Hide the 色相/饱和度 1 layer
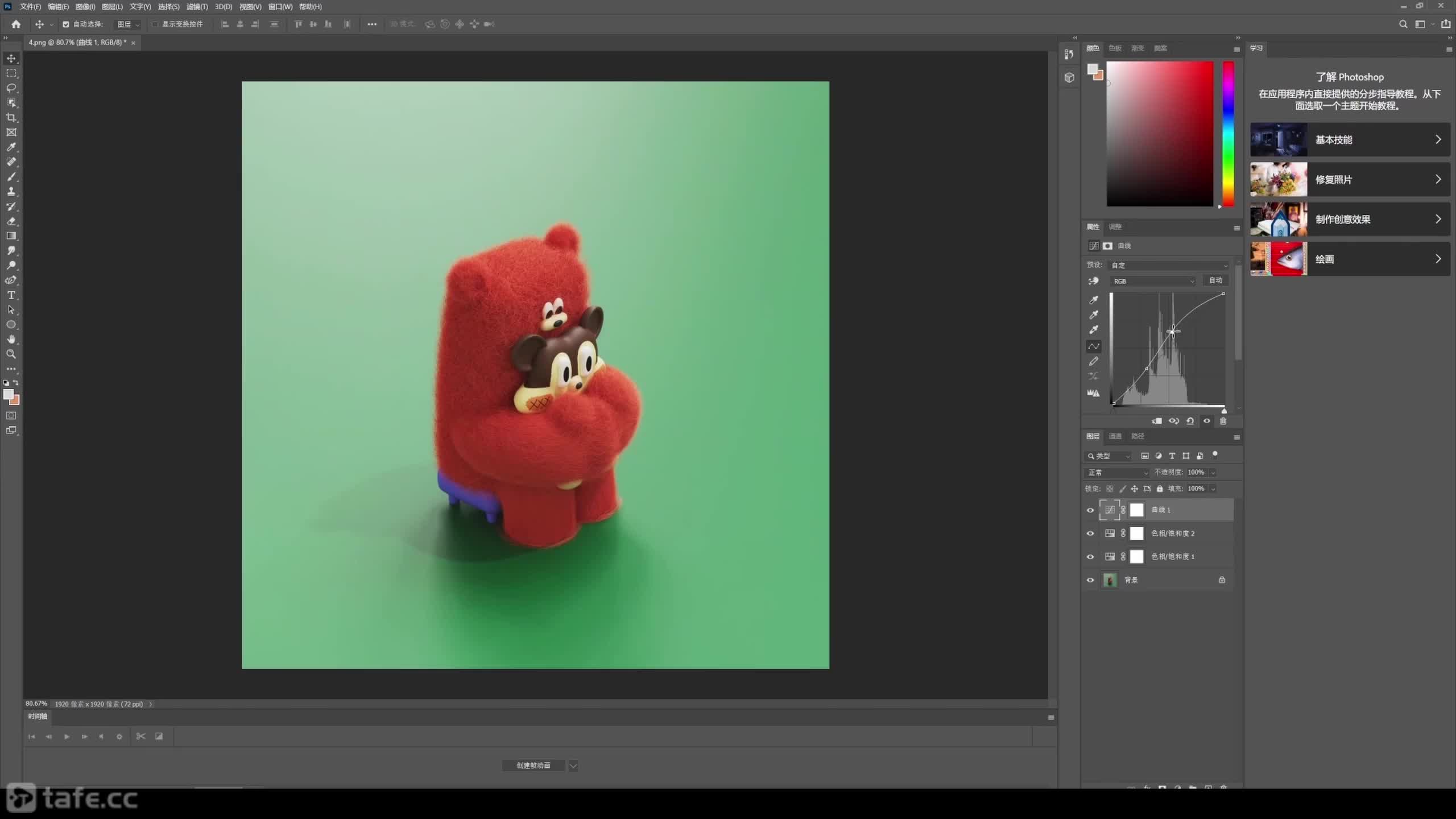This screenshot has height=819, width=1456. (x=1090, y=557)
